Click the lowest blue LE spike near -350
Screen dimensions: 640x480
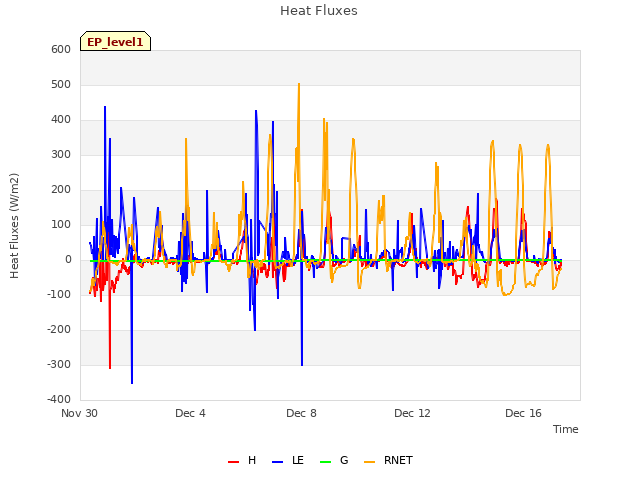coord(132,382)
